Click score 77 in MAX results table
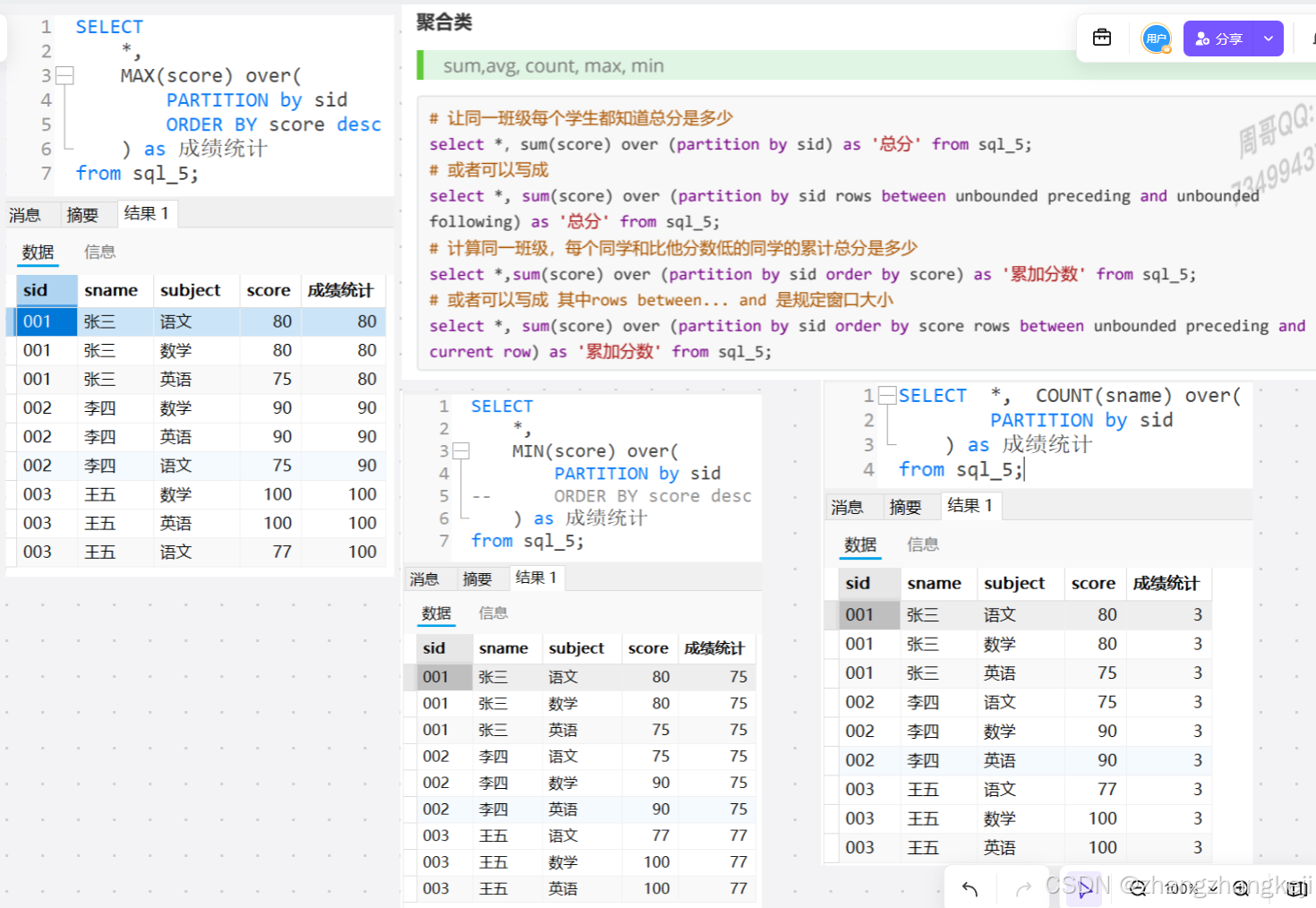 coord(269,553)
